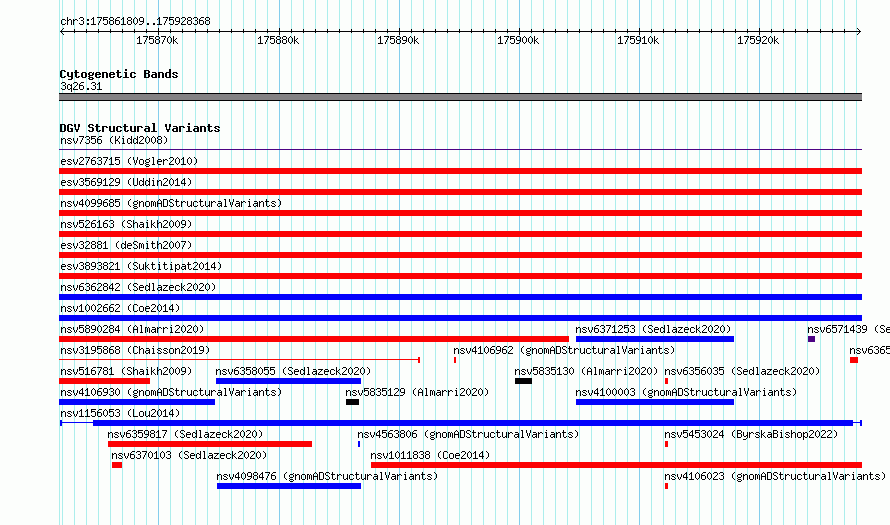Click the 175890k ruler position
890x525 pixels.
[398, 40]
